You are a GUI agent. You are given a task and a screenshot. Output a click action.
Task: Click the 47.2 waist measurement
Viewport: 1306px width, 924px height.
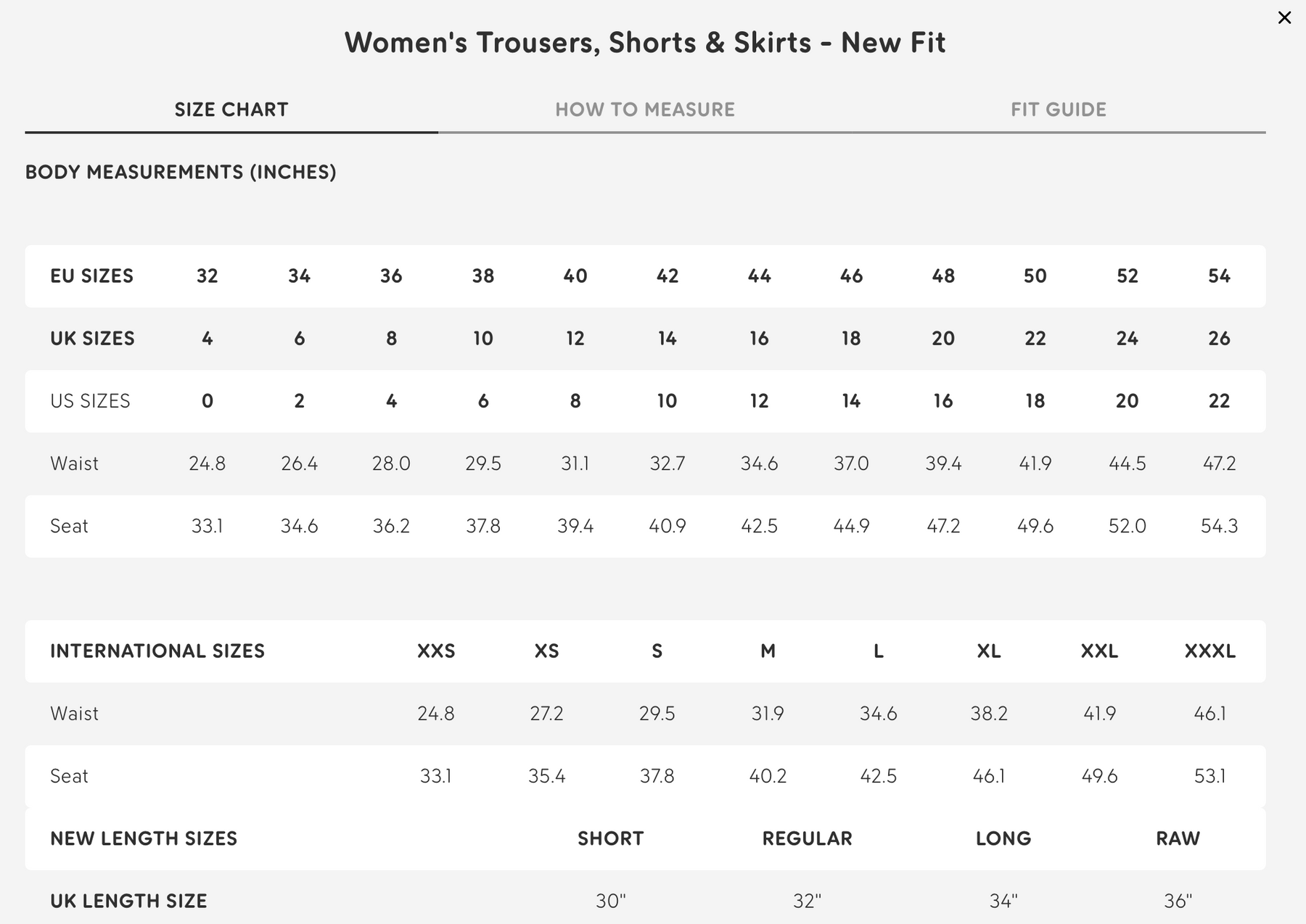1219,463
